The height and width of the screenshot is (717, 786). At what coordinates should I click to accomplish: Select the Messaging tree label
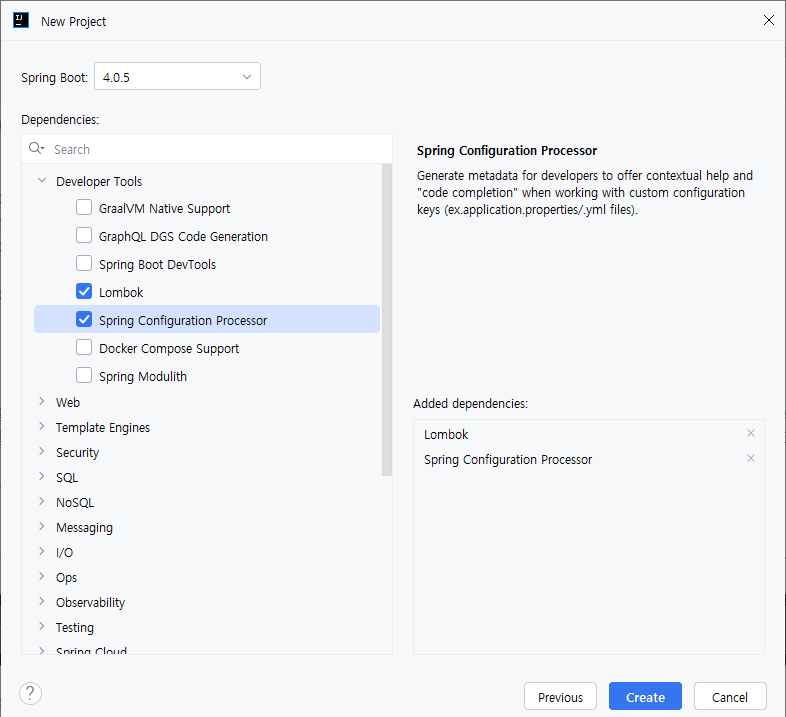tap(84, 528)
